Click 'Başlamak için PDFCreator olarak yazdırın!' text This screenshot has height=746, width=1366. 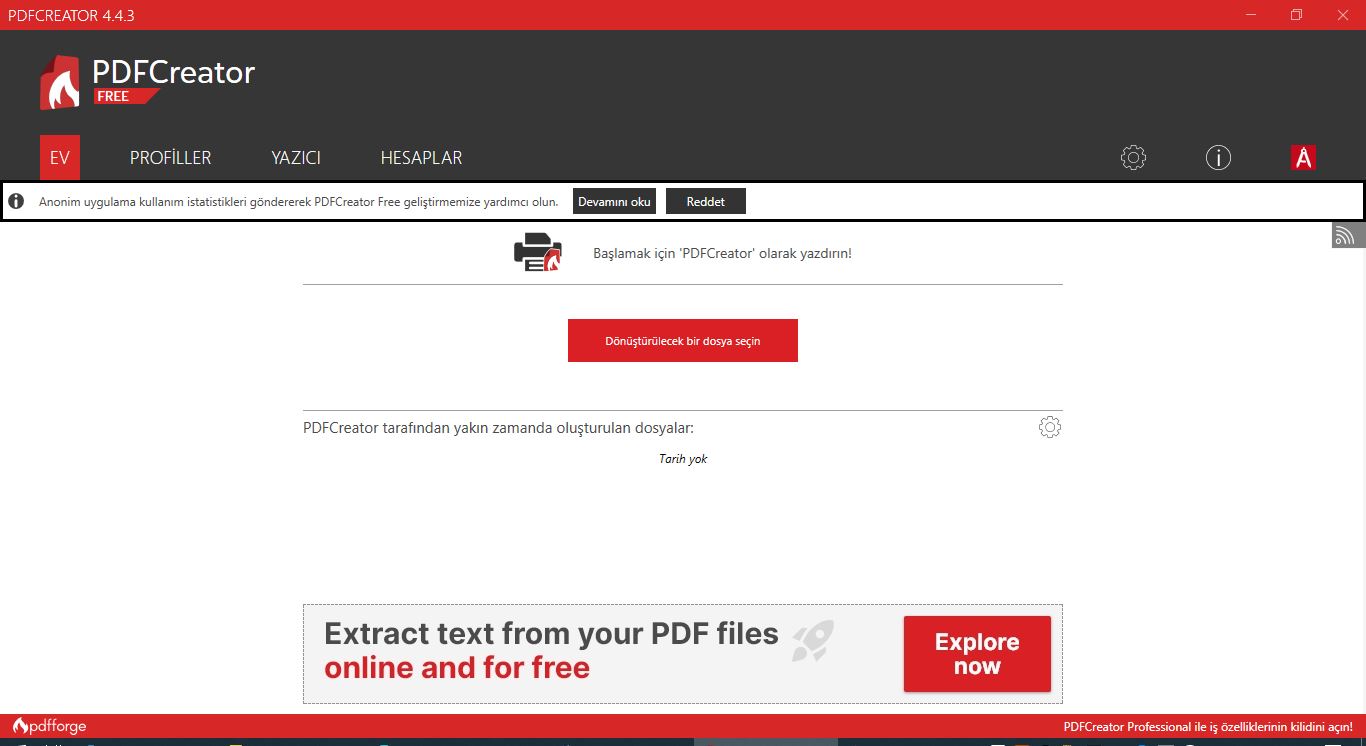coord(722,254)
